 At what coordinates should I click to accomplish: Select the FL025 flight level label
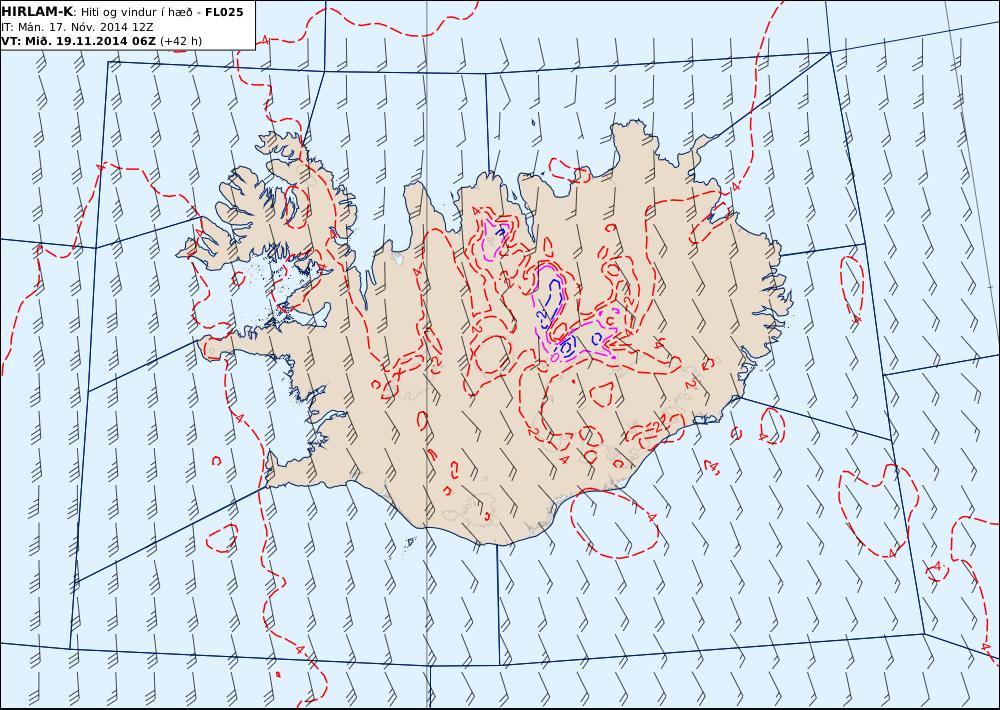point(224,12)
